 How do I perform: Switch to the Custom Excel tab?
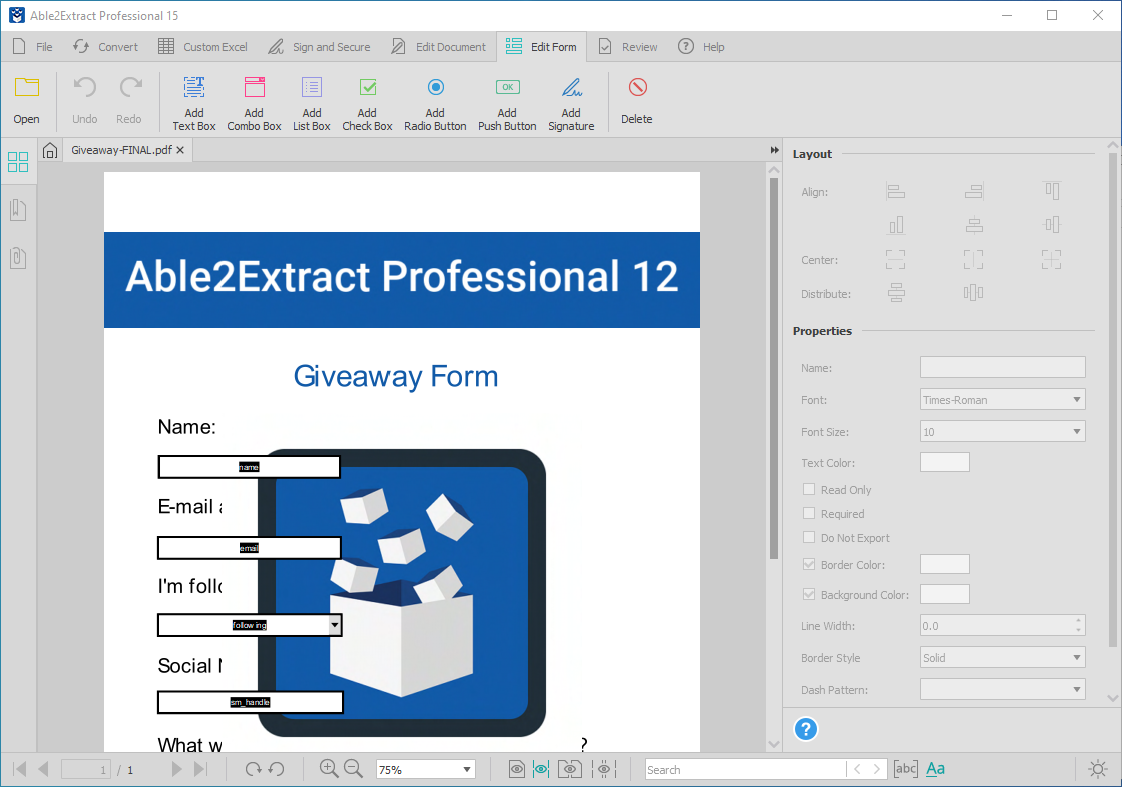(x=203, y=47)
